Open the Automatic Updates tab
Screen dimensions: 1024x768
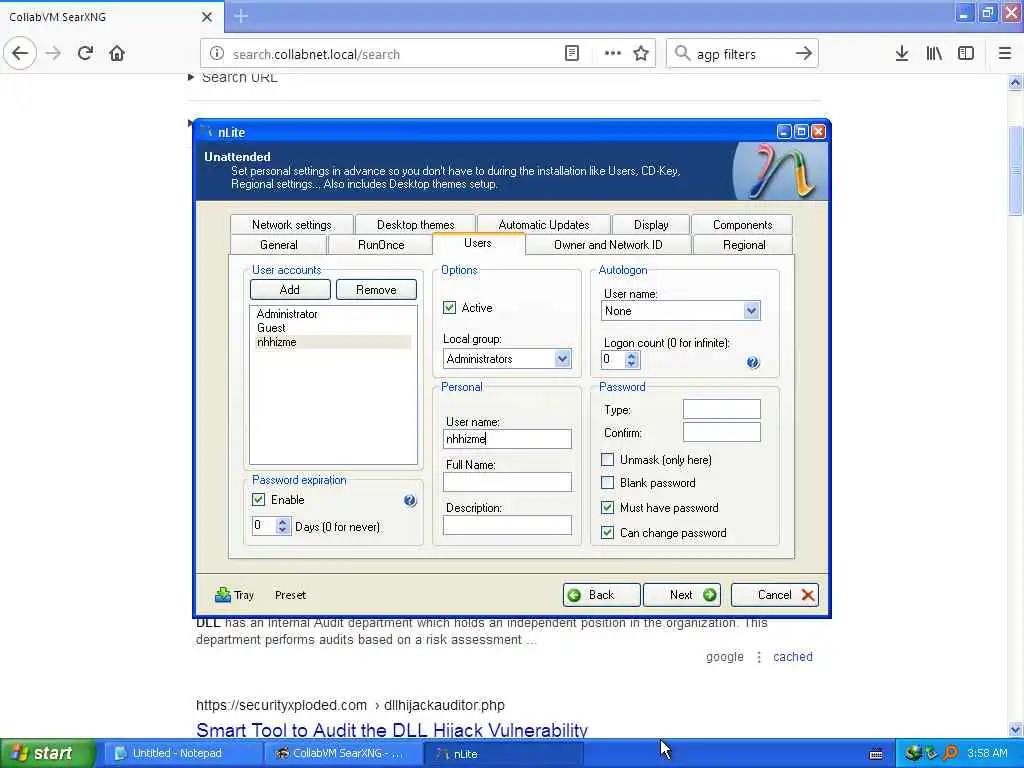coord(543,225)
